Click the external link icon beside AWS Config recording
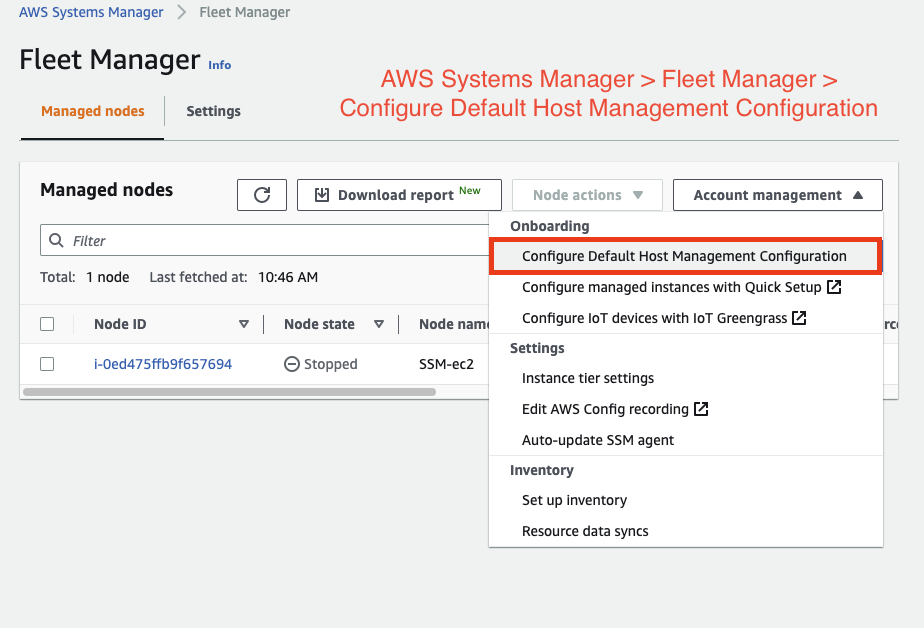This screenshot has height=628, width=924. 701,409
